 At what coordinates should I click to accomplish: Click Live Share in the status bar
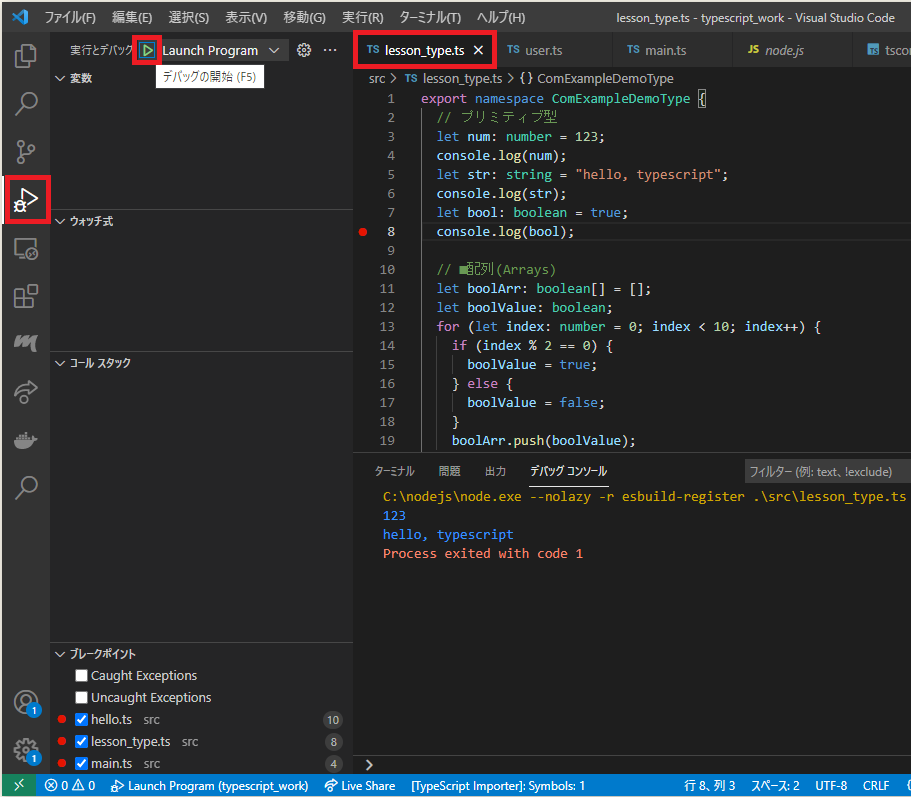pyautogui.click(x=359, y=785)
